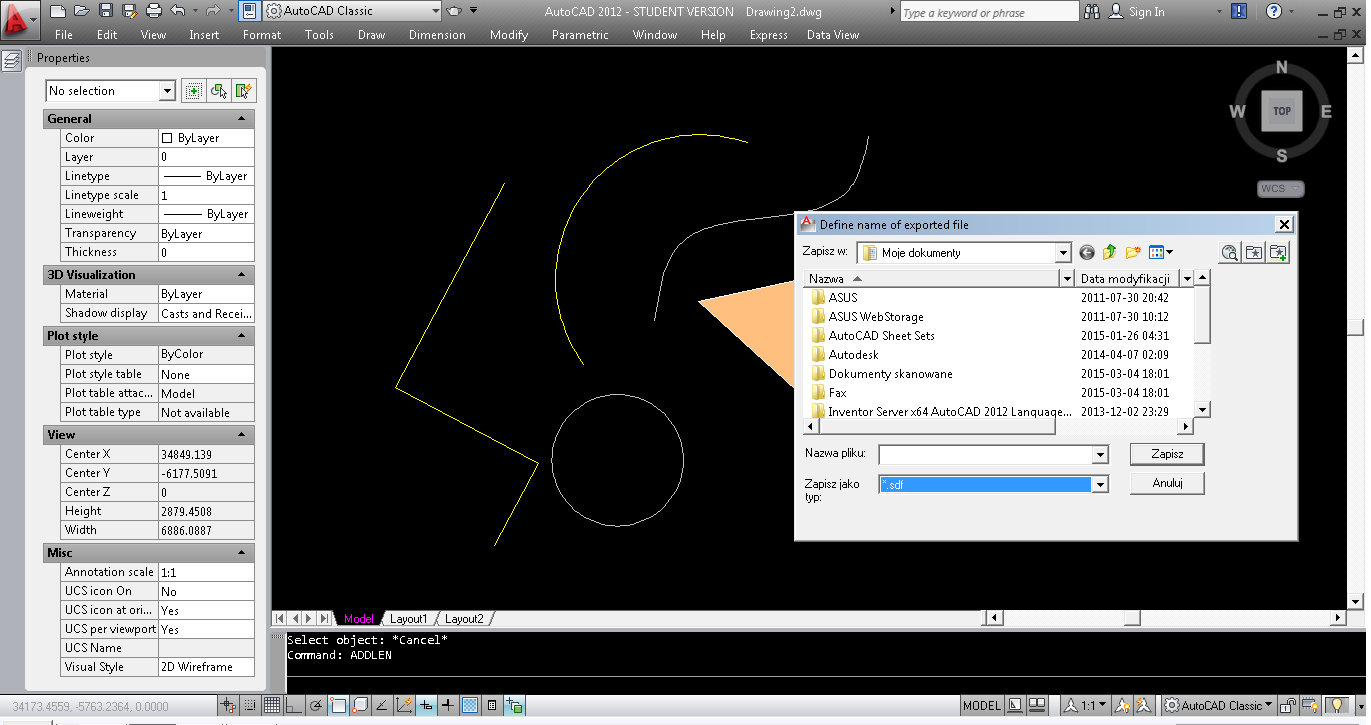Open the annotation scale 1:1 dropdown in status bar
Image resolution: width=1371 pixels, height=725 pixels.
click(1085, 705)
